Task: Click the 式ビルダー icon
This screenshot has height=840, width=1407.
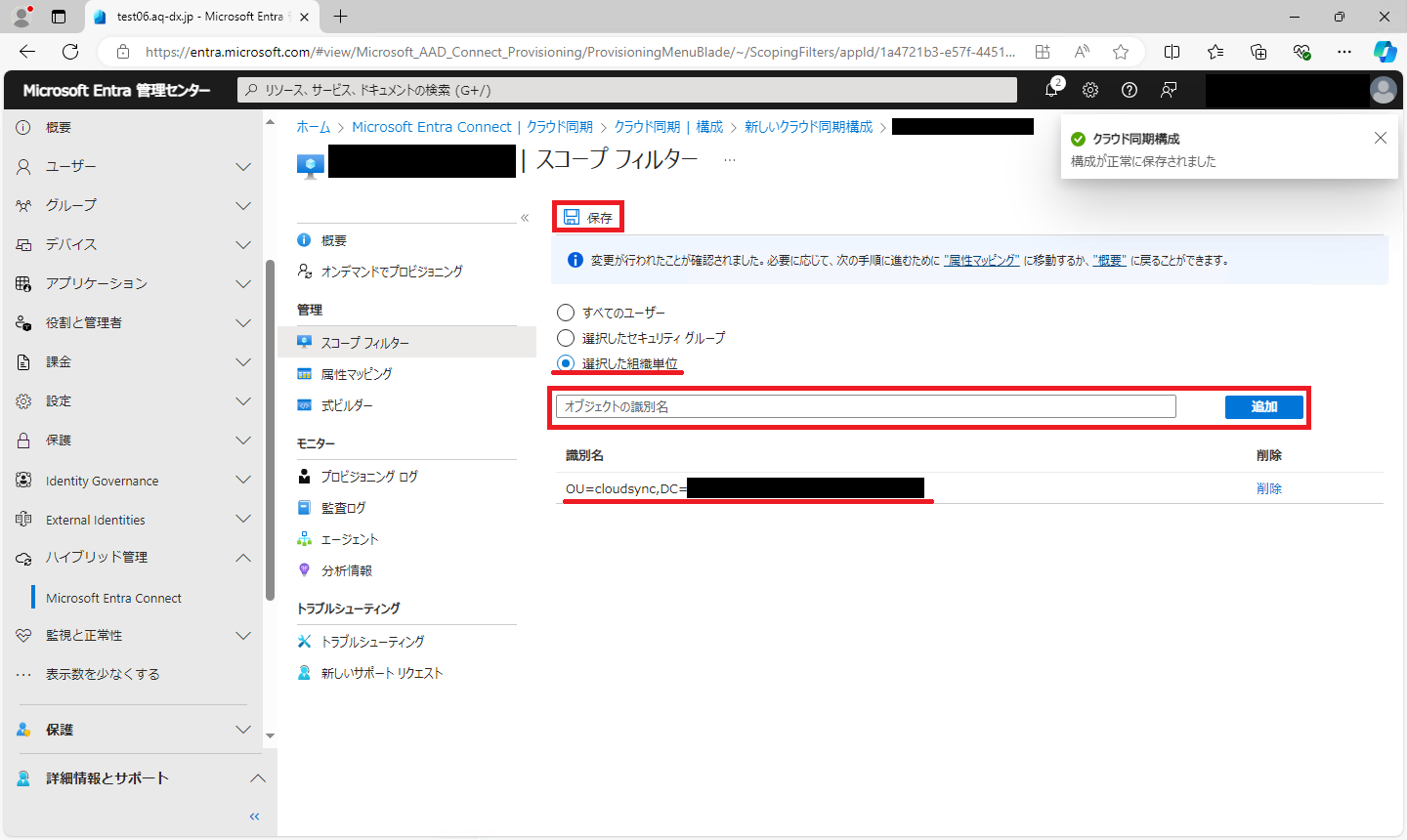Action: point(305,404)
